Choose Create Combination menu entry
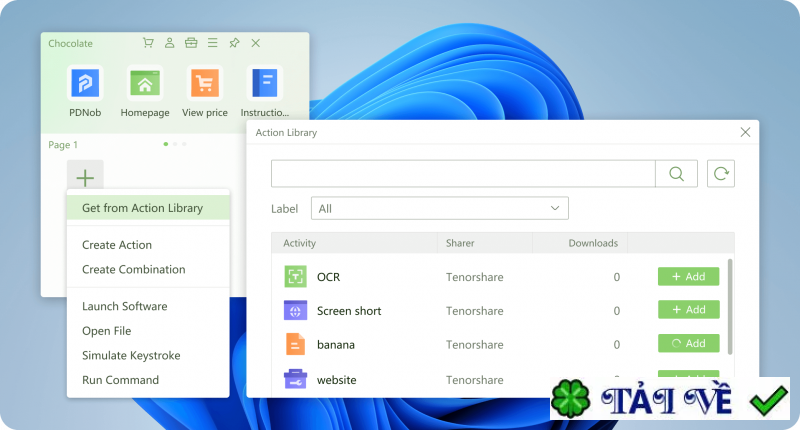This screenshot has width=800, height=430. point(134,269)
